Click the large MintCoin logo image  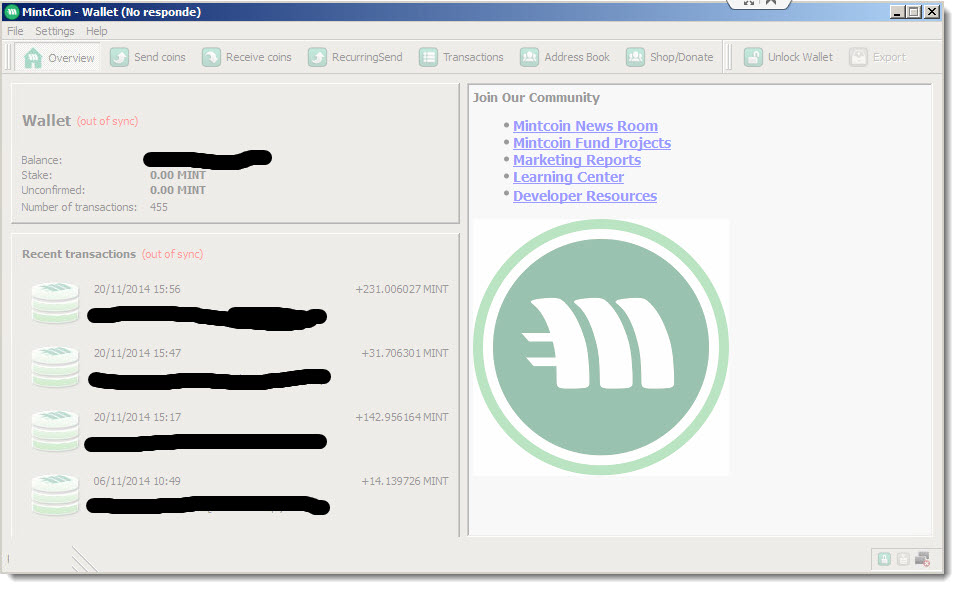601,347
